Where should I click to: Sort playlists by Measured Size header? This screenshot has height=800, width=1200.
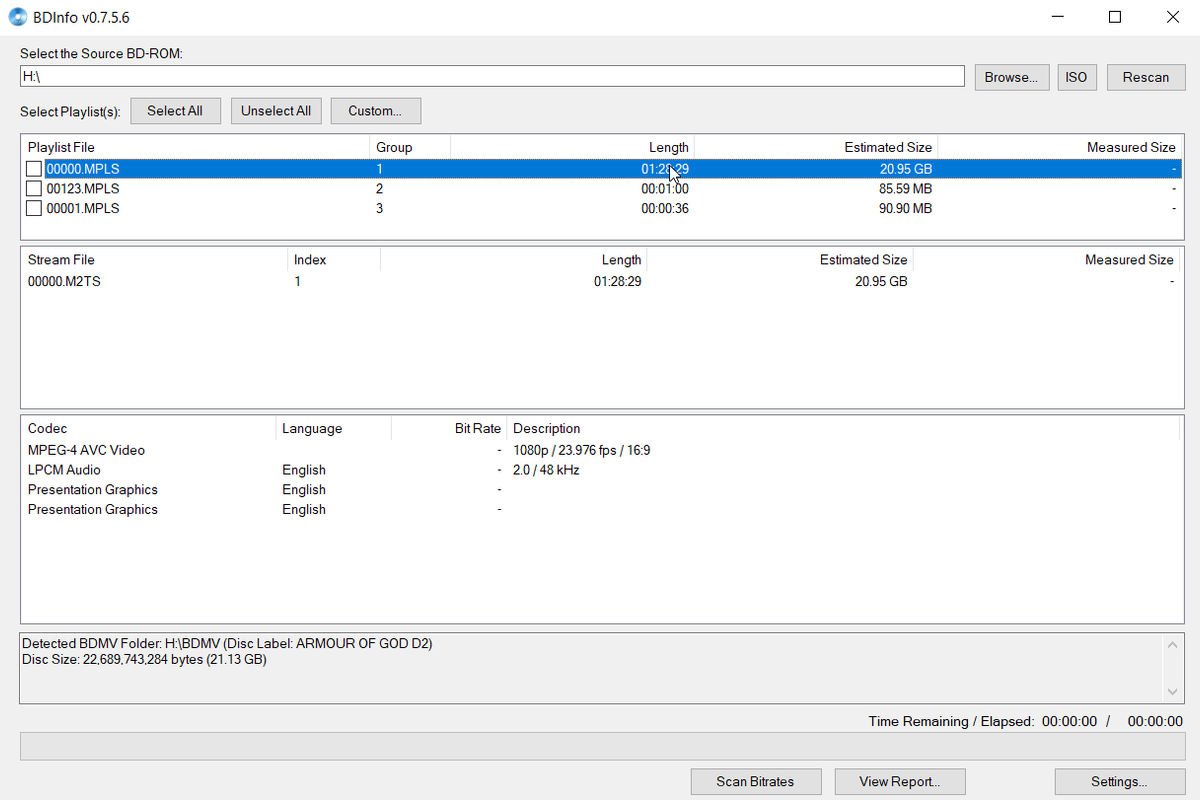point(1060,147)
